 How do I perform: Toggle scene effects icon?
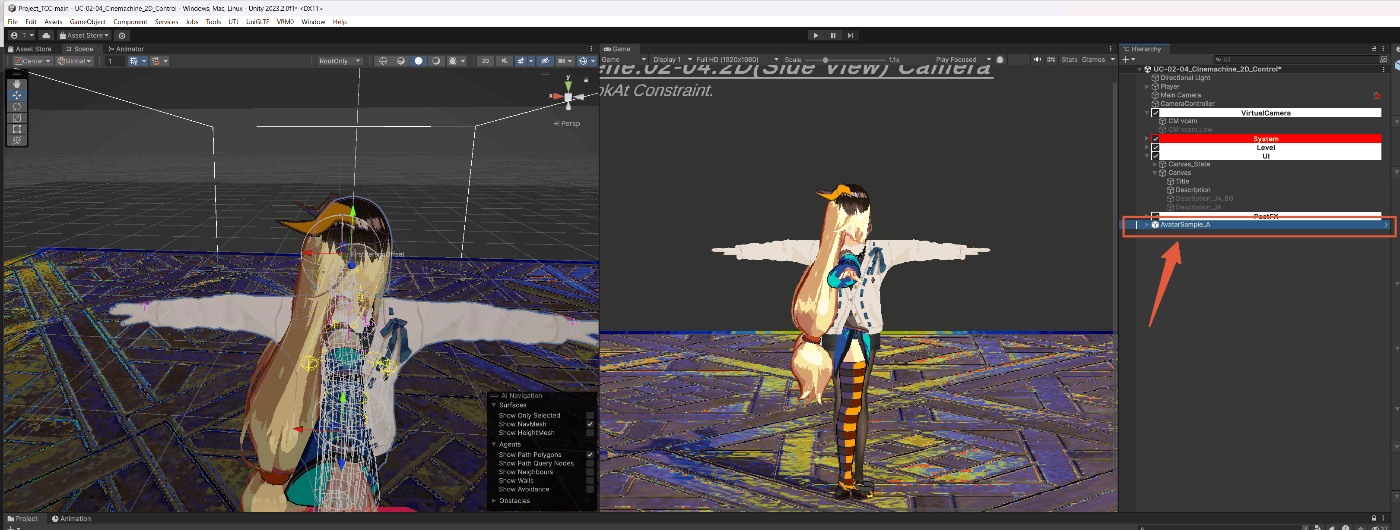pos(521,61)
